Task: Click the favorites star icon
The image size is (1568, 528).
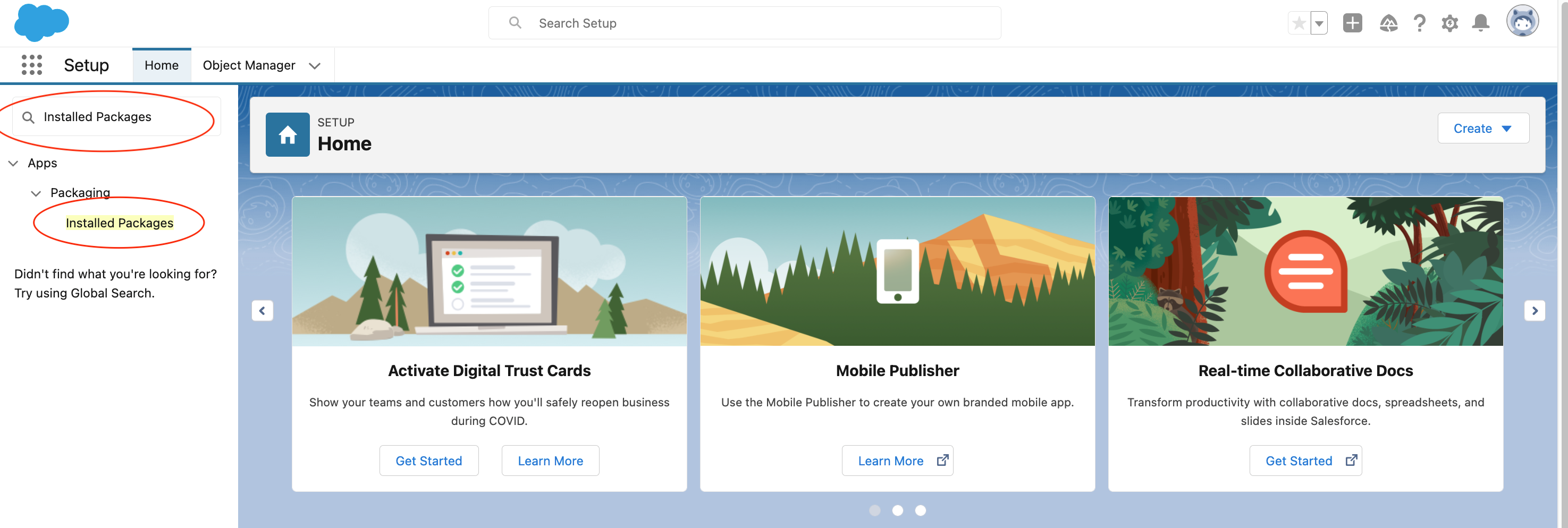Action: coord(1299,23)
